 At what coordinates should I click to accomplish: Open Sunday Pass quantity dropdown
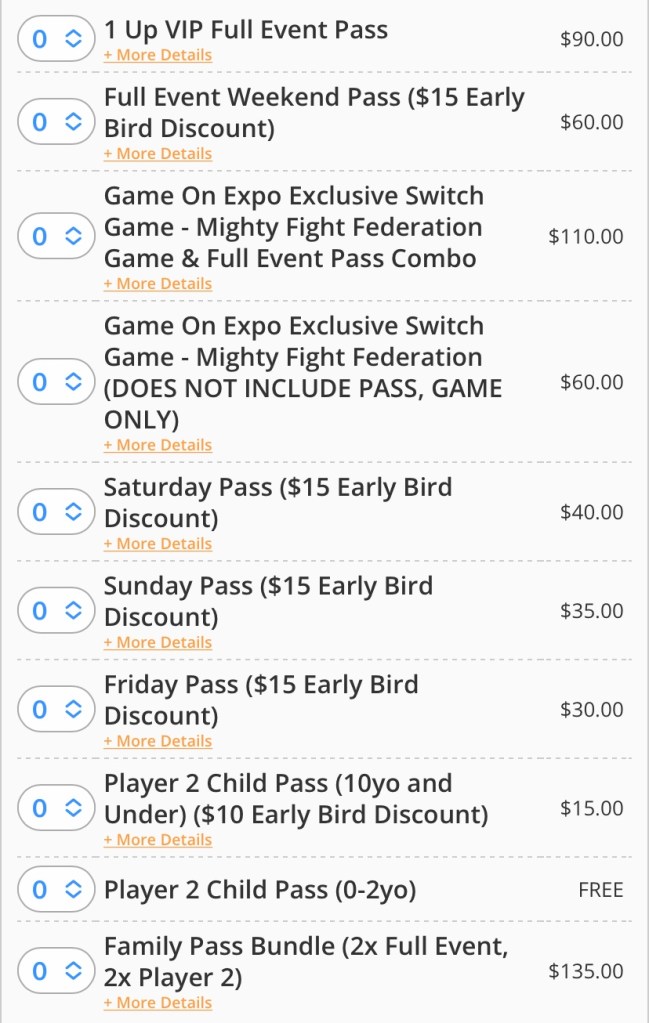click(54, 611)
